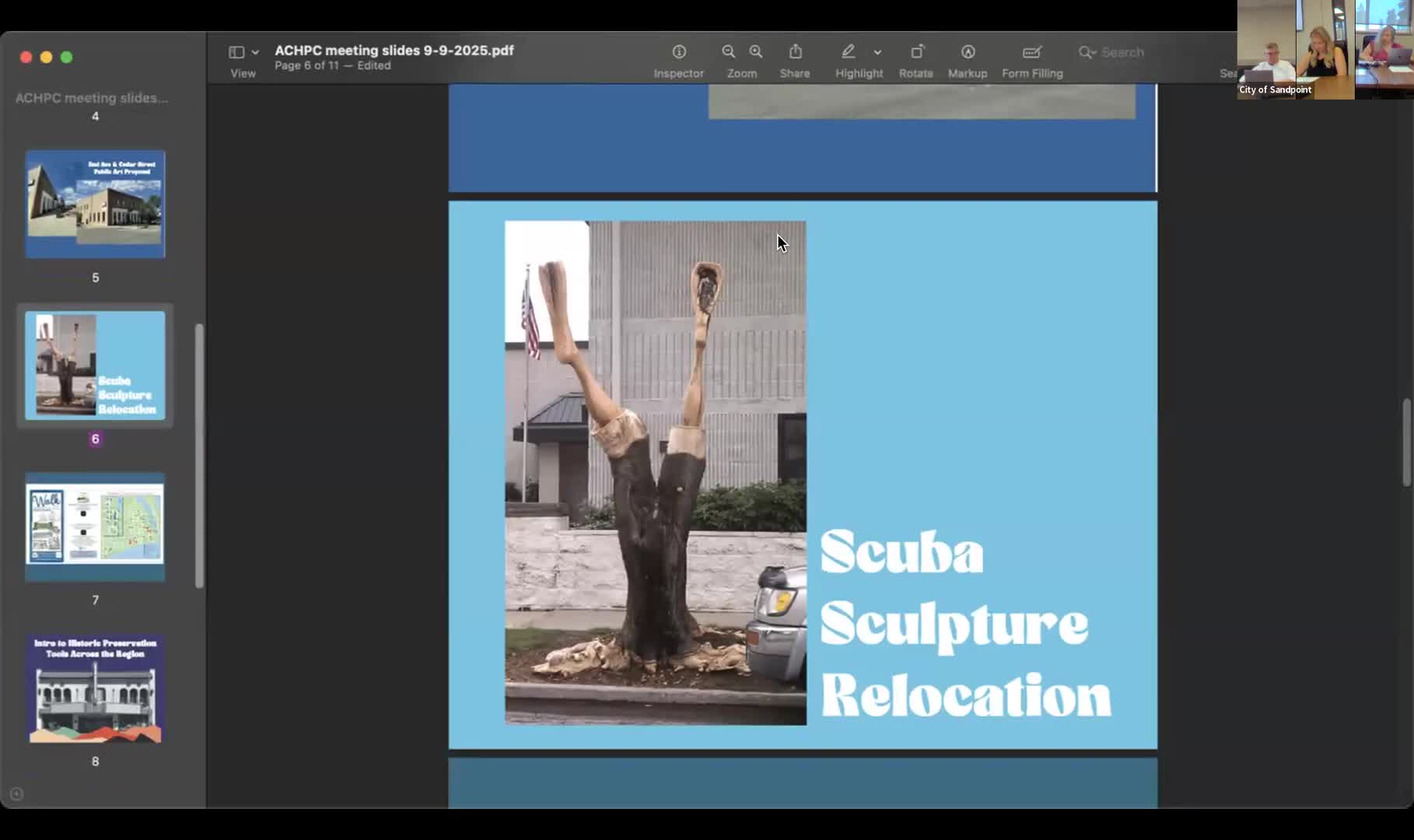Open the Highlight color dropdown arrow
Viewport: 1414px width, 840px height.
877,52
